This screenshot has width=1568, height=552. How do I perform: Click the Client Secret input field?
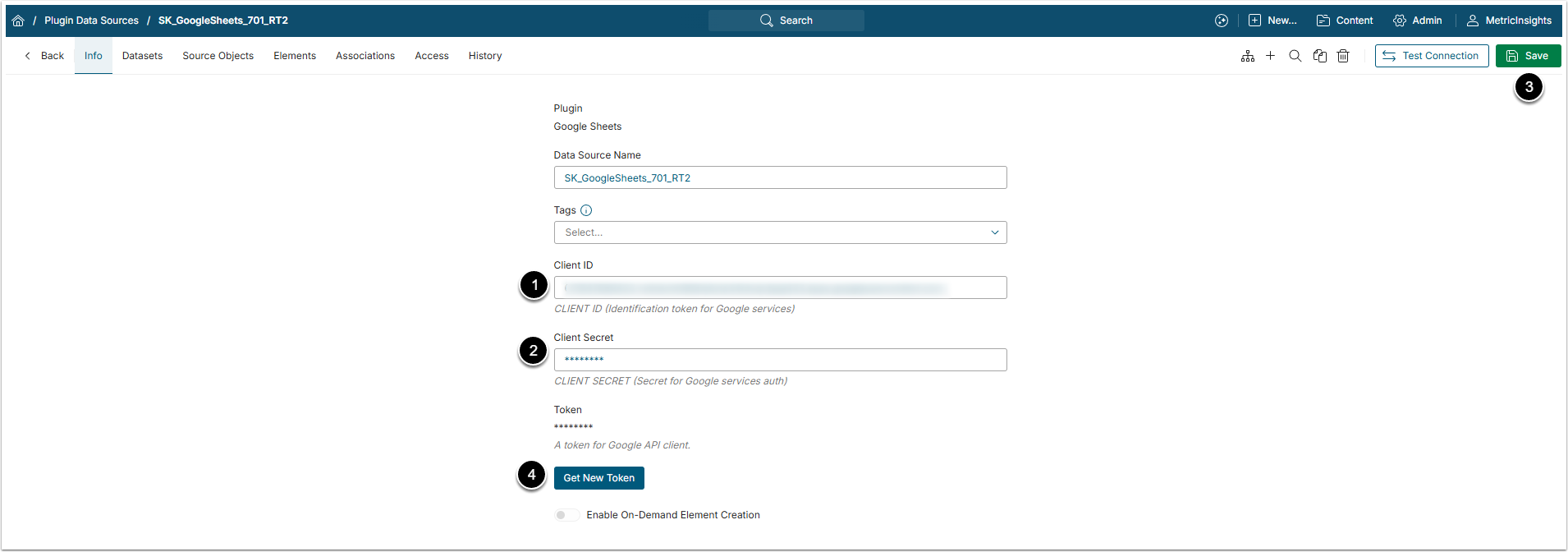[780, 360]
